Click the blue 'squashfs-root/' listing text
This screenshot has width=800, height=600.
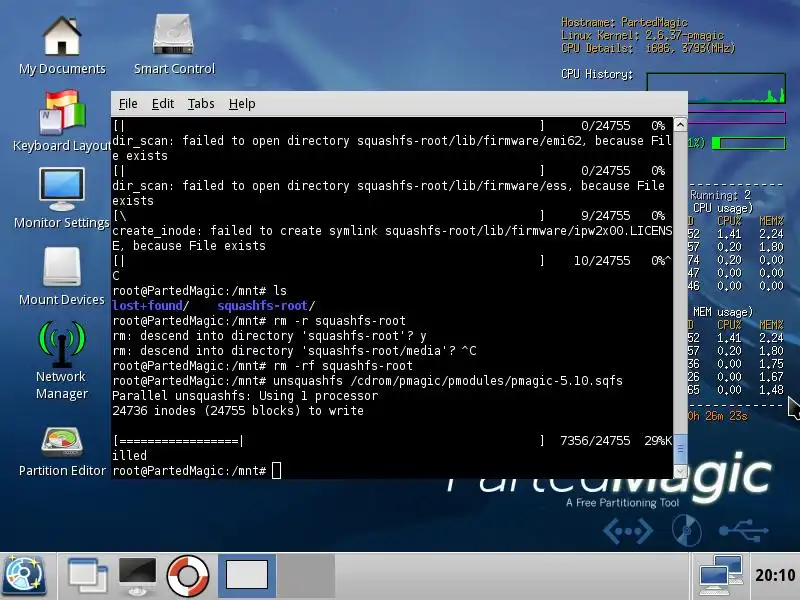point(266,306)
